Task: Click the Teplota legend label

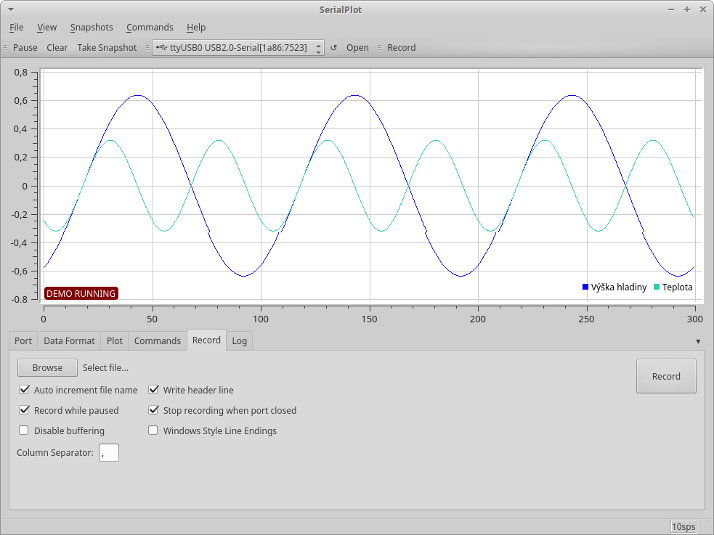Action: pos(677,287)
